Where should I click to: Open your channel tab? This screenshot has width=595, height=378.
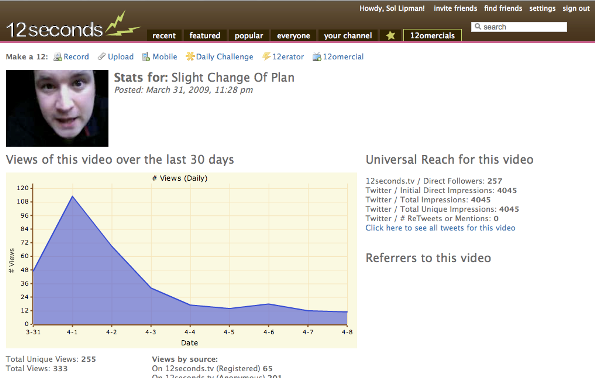(x=348, y=35)
